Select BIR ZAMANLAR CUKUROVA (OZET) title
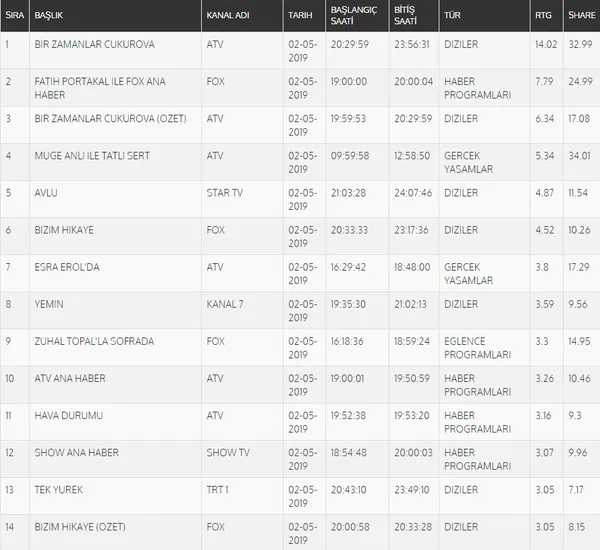The image size is (600, 550). (x=111, y=119)
